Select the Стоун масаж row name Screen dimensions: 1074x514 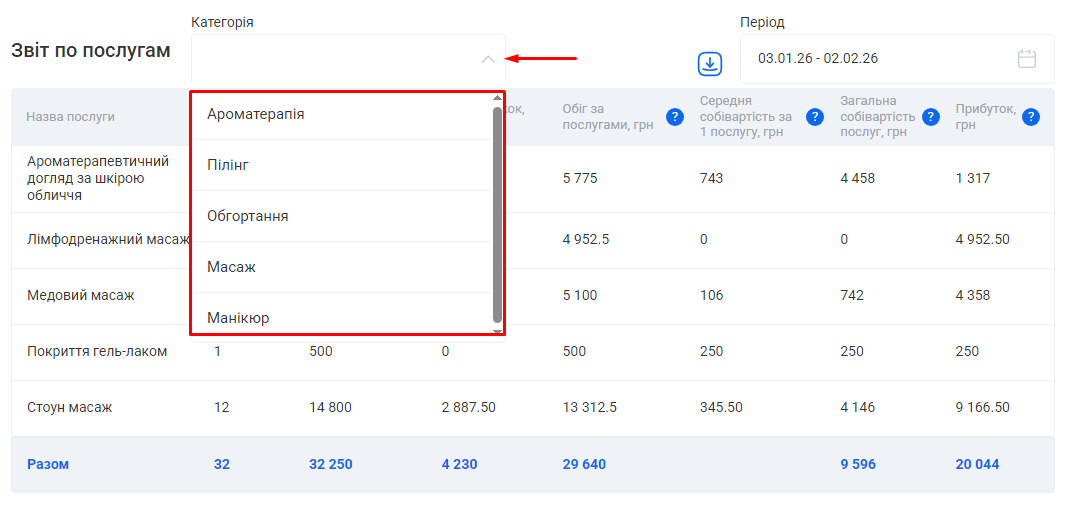(70, 408)
